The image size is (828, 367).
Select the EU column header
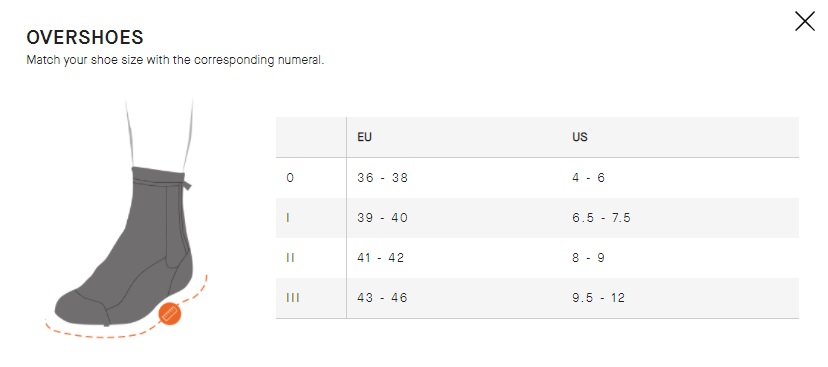point(364,137)
